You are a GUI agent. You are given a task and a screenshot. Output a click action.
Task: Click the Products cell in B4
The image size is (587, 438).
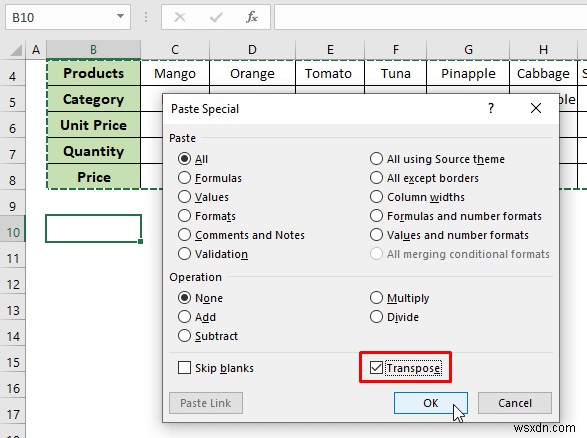[x=94, y=73]
